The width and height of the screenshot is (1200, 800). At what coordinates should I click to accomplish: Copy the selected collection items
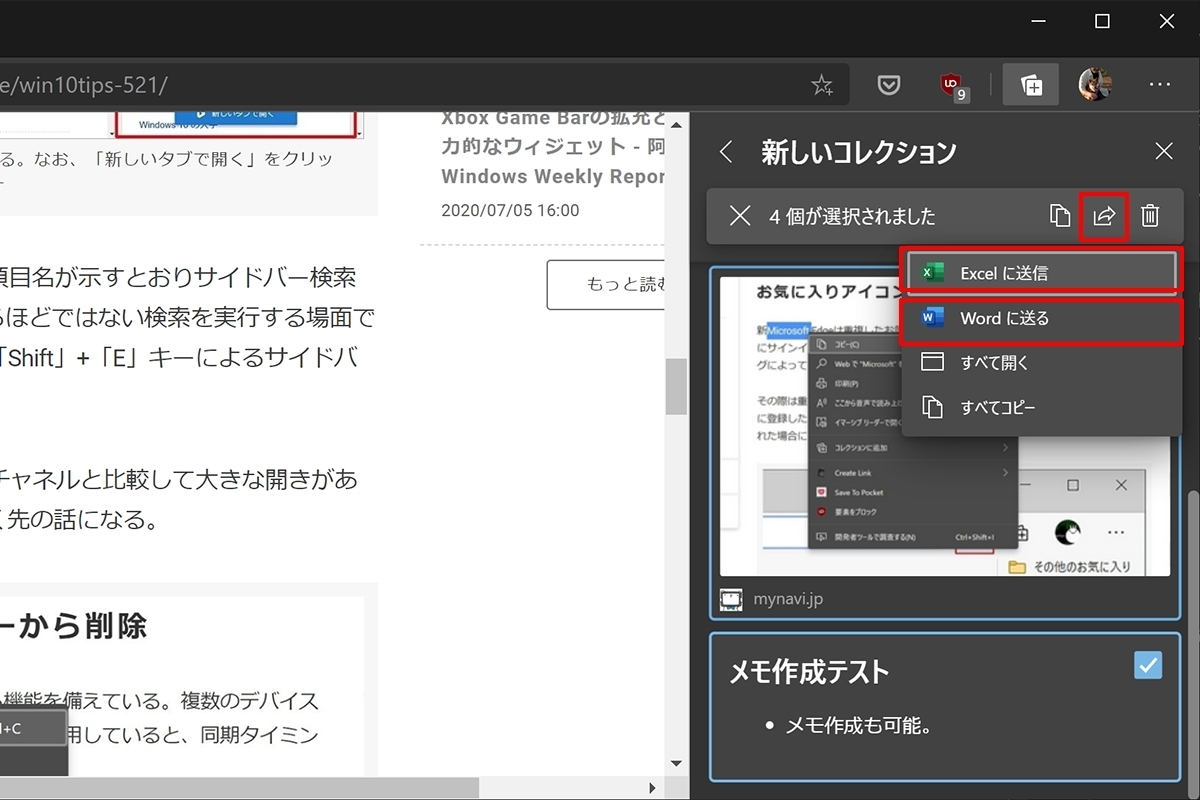click(1060, 216)
